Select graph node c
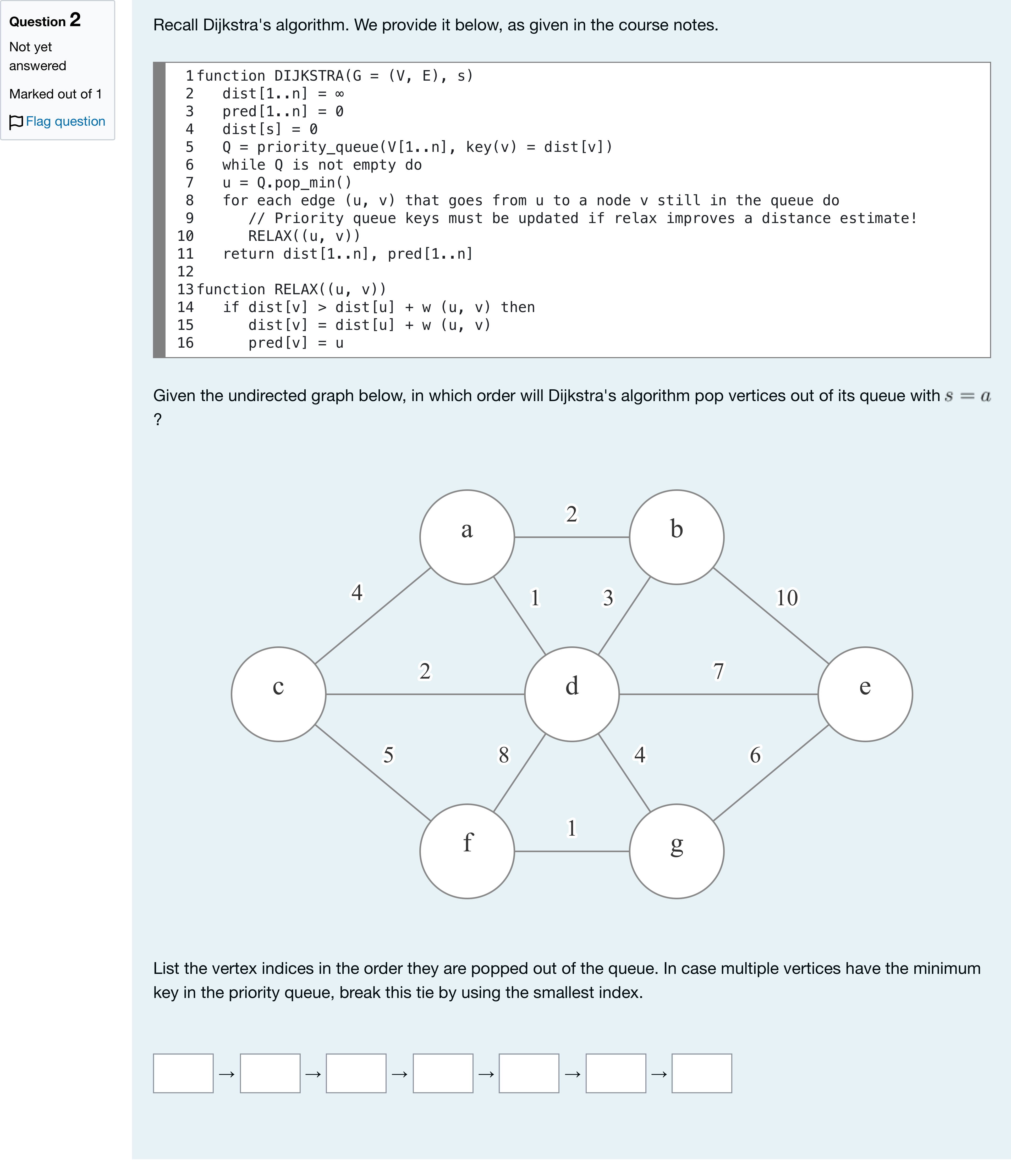The image size is (1011, 1176). (278, 694)
